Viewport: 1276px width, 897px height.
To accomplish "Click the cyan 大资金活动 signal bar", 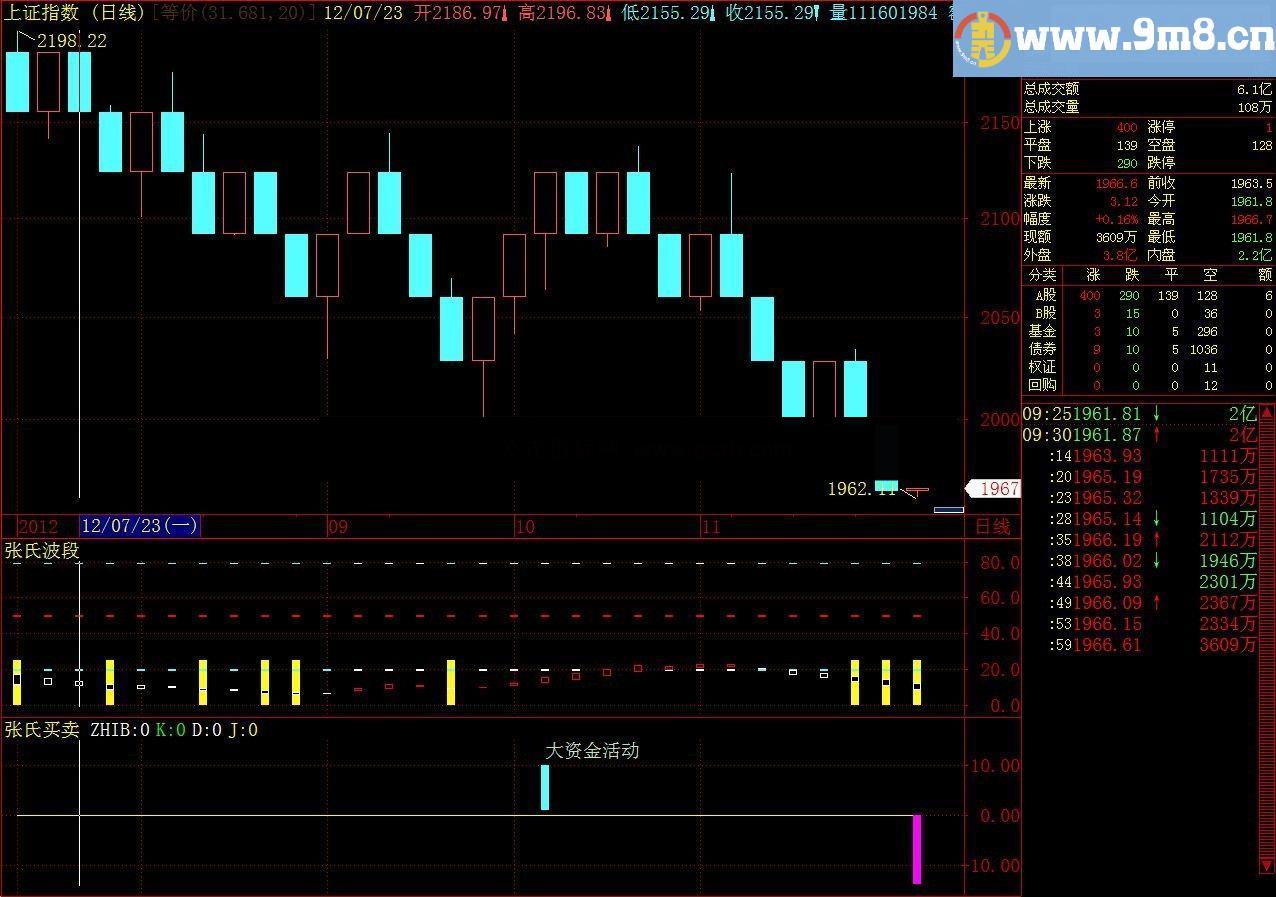I will tap(545, 787).
